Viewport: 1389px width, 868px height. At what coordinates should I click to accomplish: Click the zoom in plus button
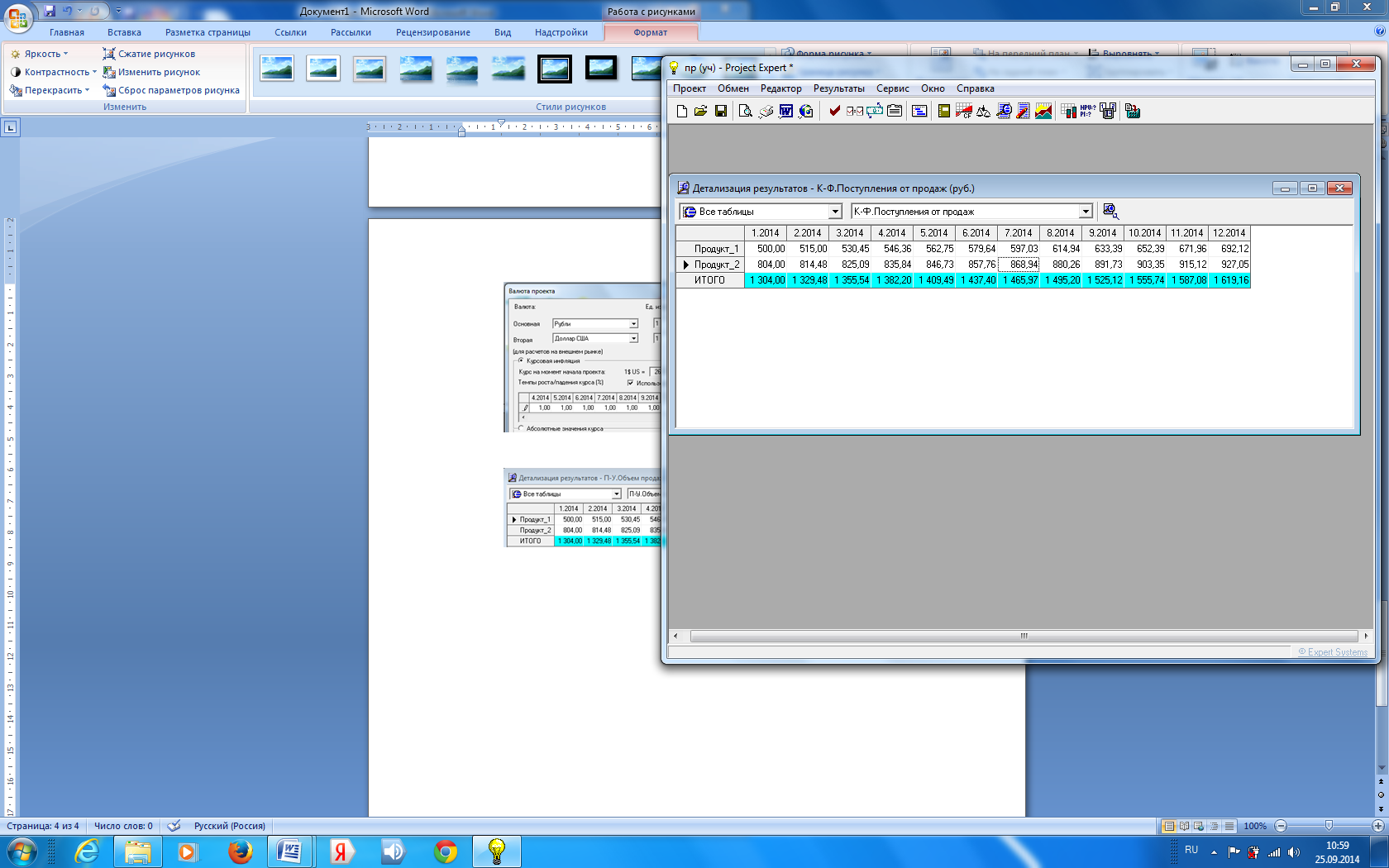(1377, 826)
